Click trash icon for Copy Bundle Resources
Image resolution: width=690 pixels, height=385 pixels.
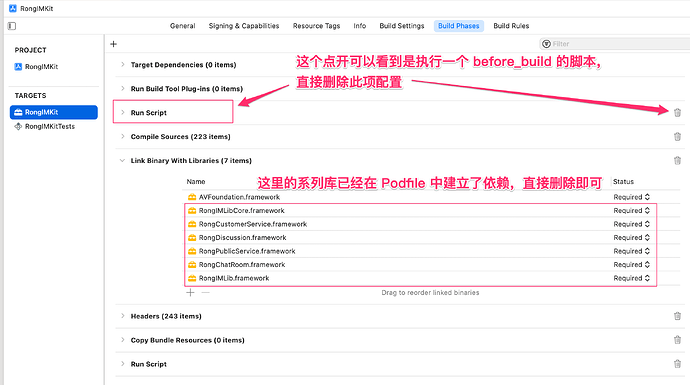677,340
